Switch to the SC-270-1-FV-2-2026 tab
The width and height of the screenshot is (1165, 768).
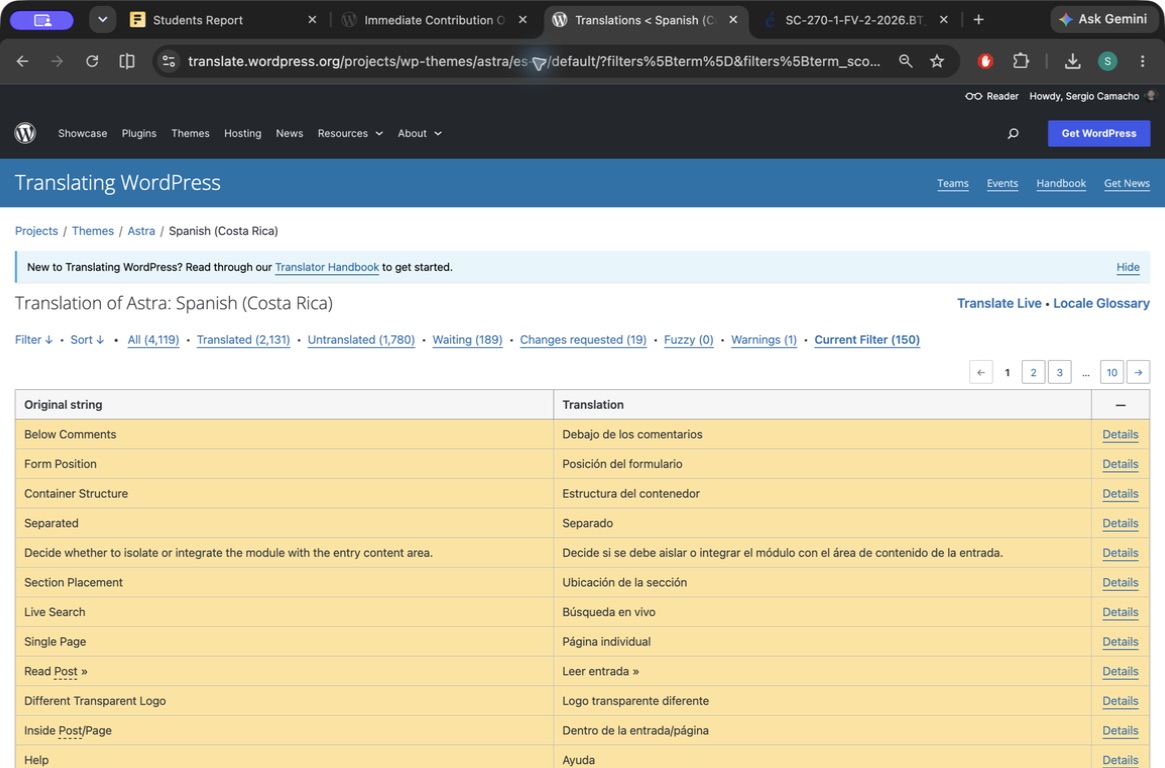point(854,20)
